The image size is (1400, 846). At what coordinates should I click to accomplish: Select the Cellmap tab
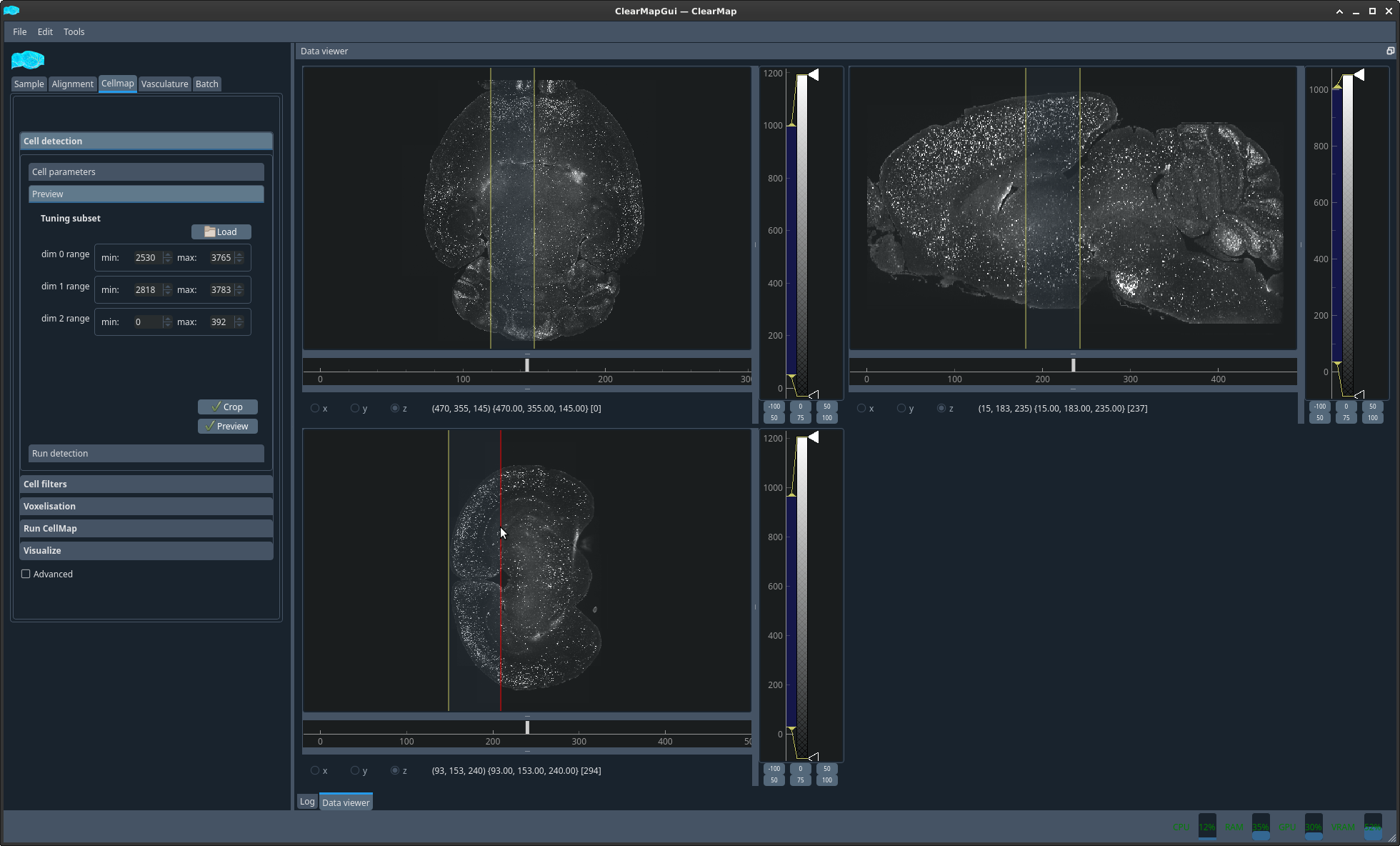(117, 83)
